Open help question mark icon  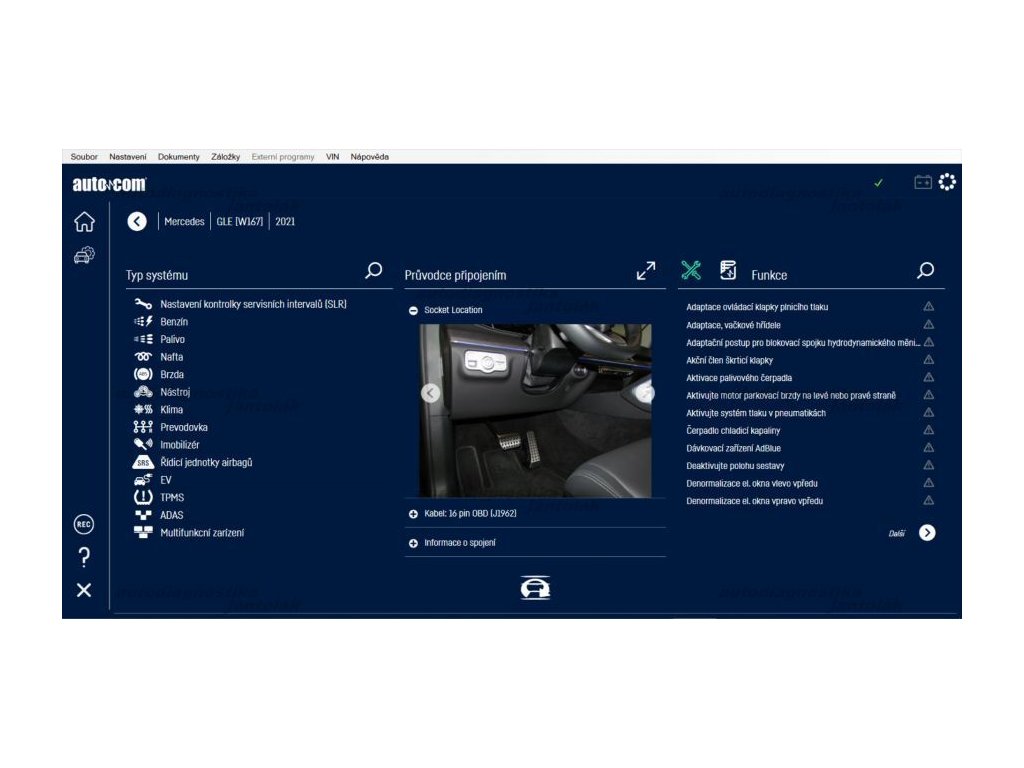pyautogui.click(x=84, y=557)
